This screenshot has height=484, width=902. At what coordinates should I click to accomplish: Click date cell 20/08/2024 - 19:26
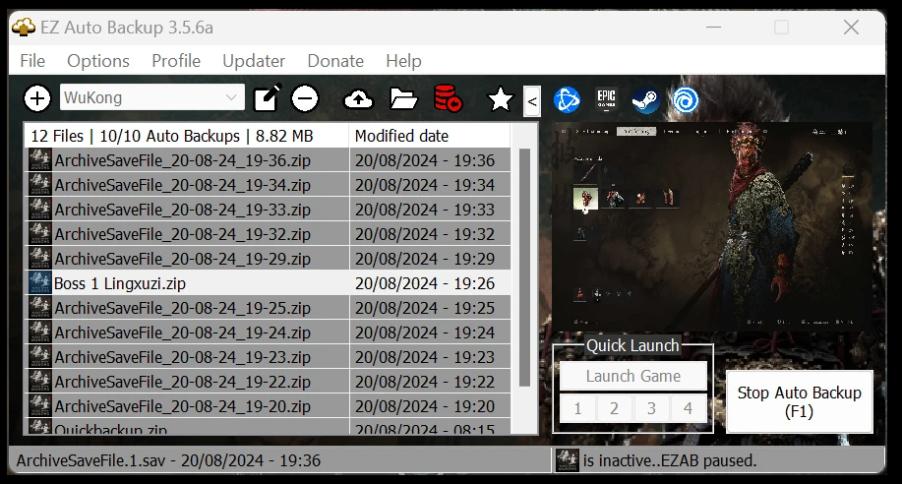(x=425, y=283)
